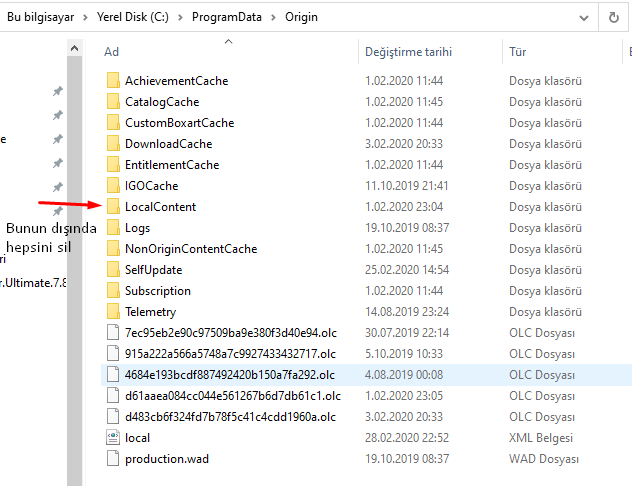The height and width of the screenshot is (486, 632).
Task: Click the CatalogCache folder icon
Action: (x=113, y=102)
